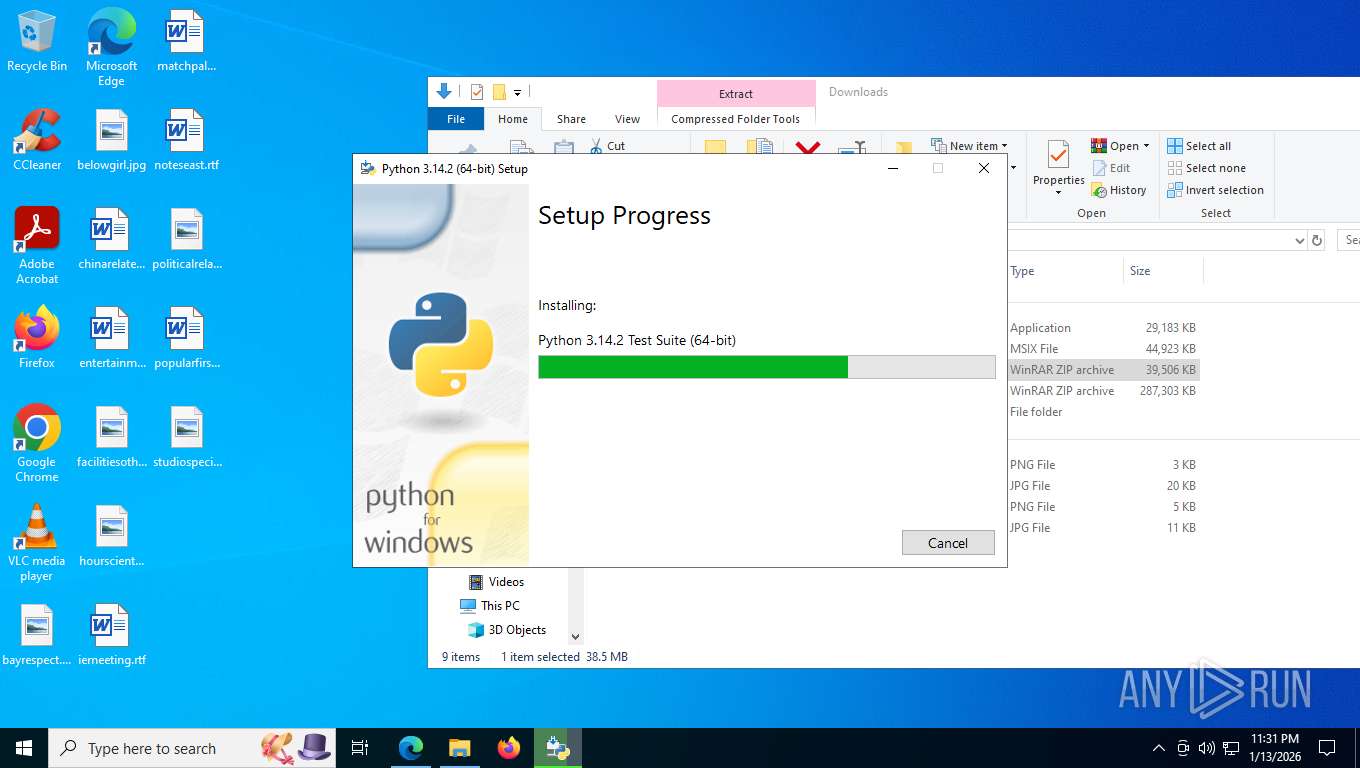Expand the address bar history dropdown
1360x768 pixels.
tap(1299, 240)
